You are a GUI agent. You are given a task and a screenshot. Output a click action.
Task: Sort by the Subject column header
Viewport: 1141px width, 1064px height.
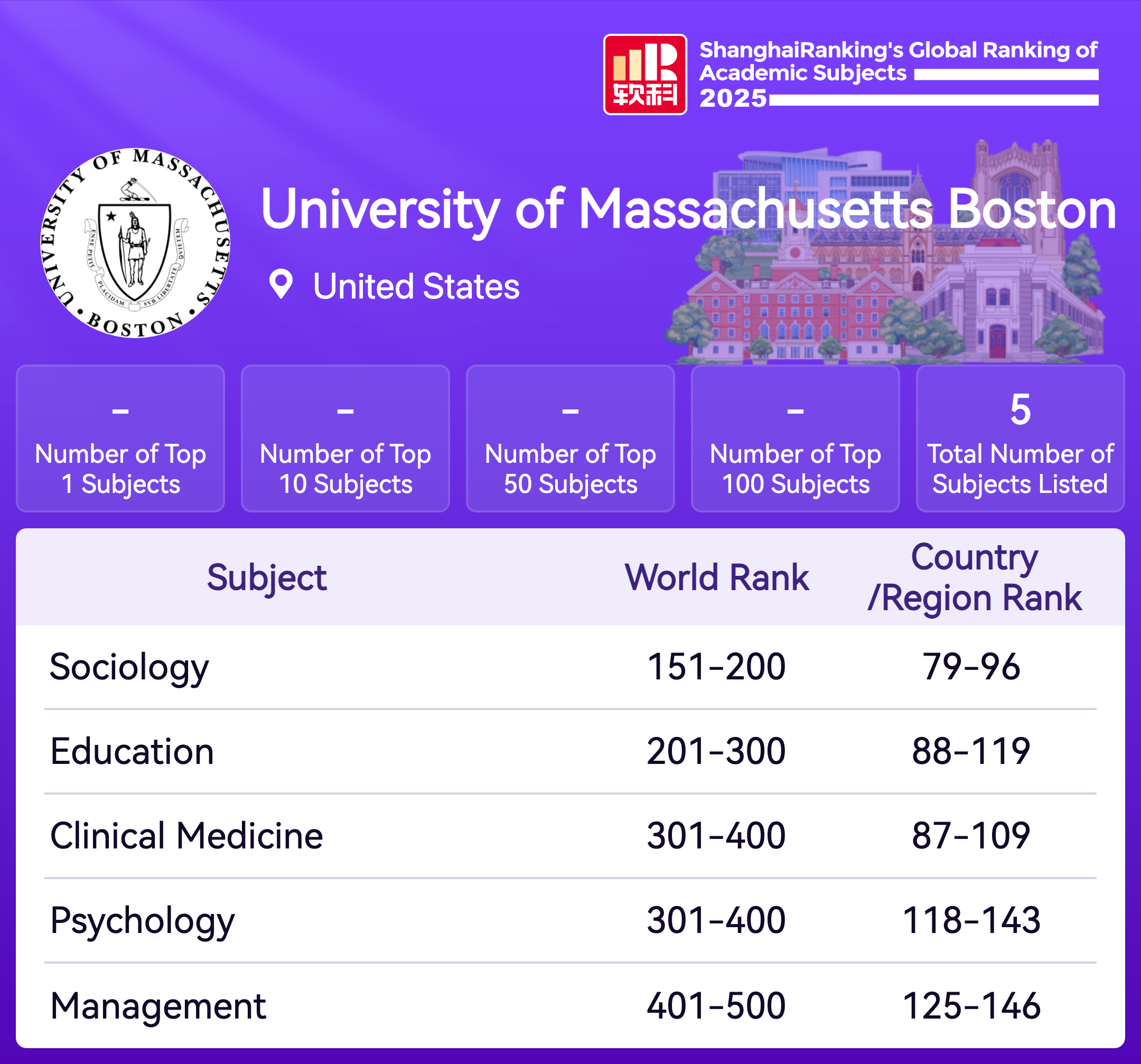[267, 577]
